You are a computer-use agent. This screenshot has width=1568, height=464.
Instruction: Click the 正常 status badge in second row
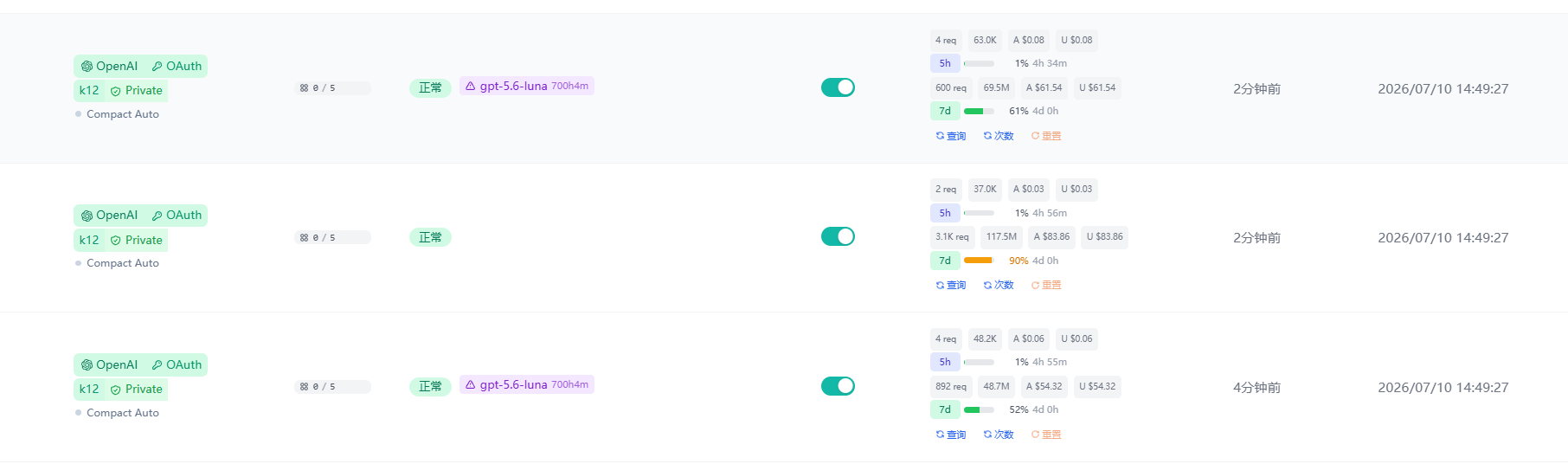[430, 237]
